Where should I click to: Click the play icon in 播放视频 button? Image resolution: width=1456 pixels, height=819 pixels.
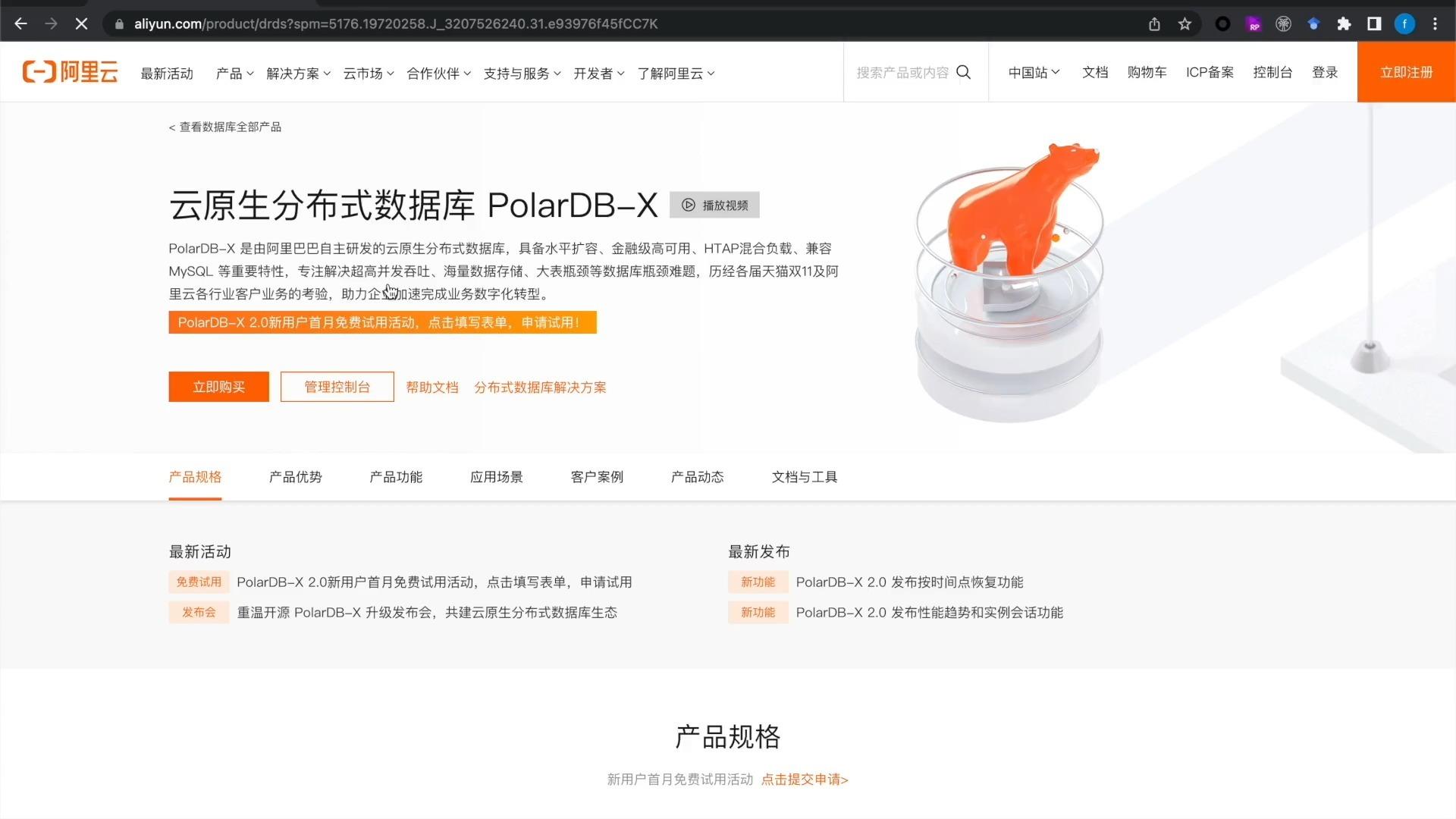(688, 205)
